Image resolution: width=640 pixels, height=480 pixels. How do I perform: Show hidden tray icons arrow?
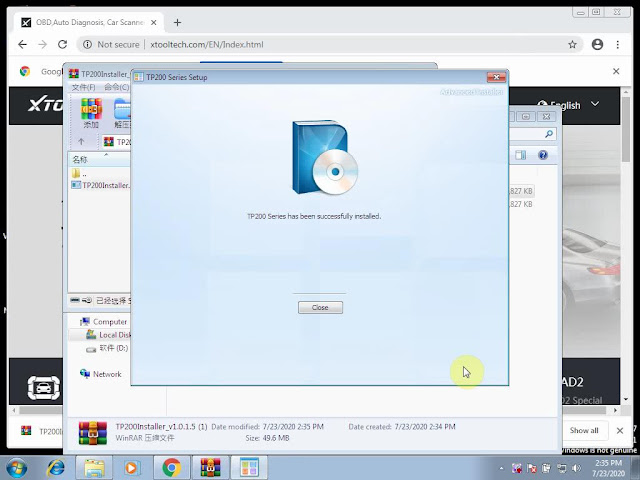[x=501, y=468]
